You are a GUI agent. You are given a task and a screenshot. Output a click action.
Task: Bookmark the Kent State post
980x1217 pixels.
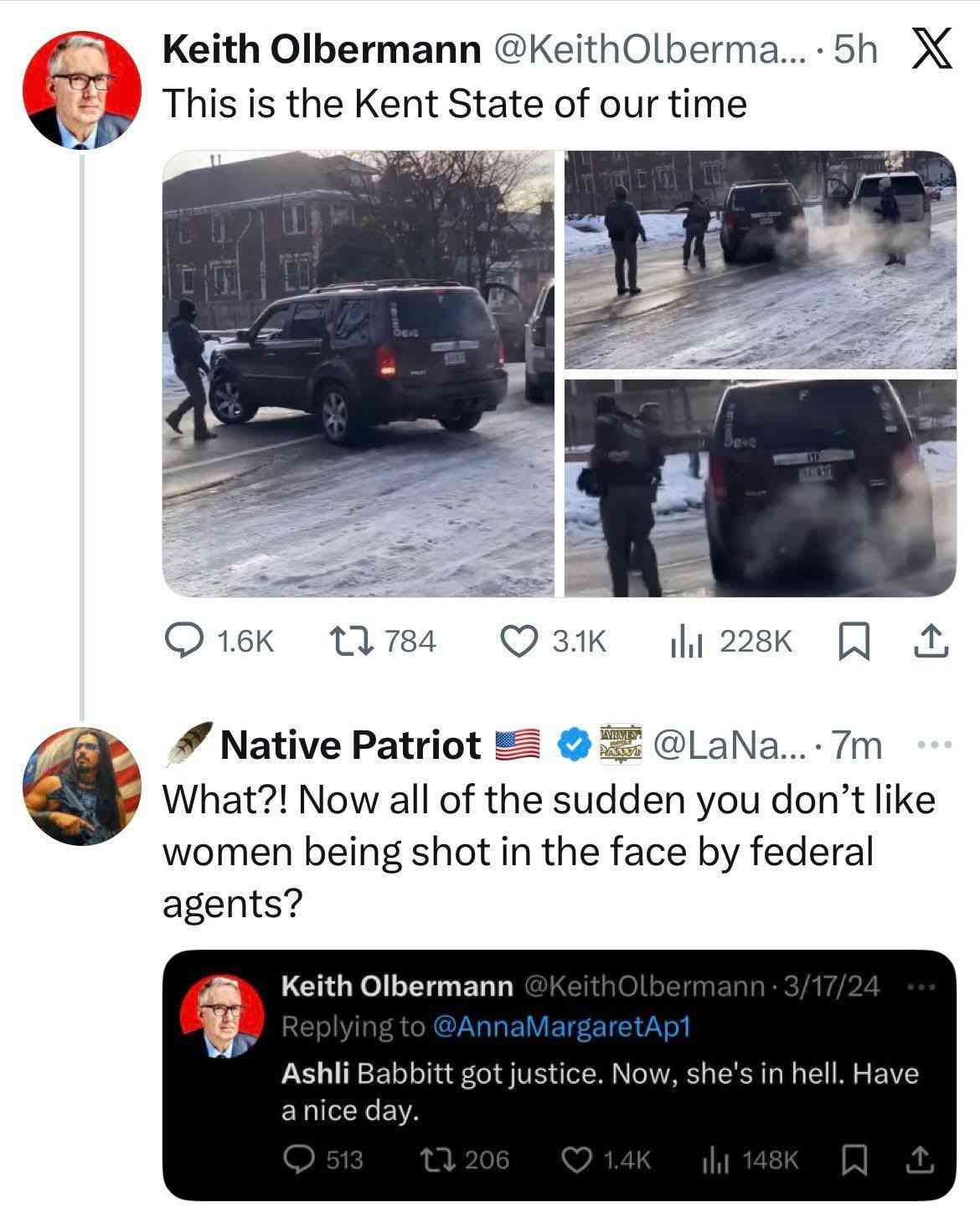click(854, 641)
